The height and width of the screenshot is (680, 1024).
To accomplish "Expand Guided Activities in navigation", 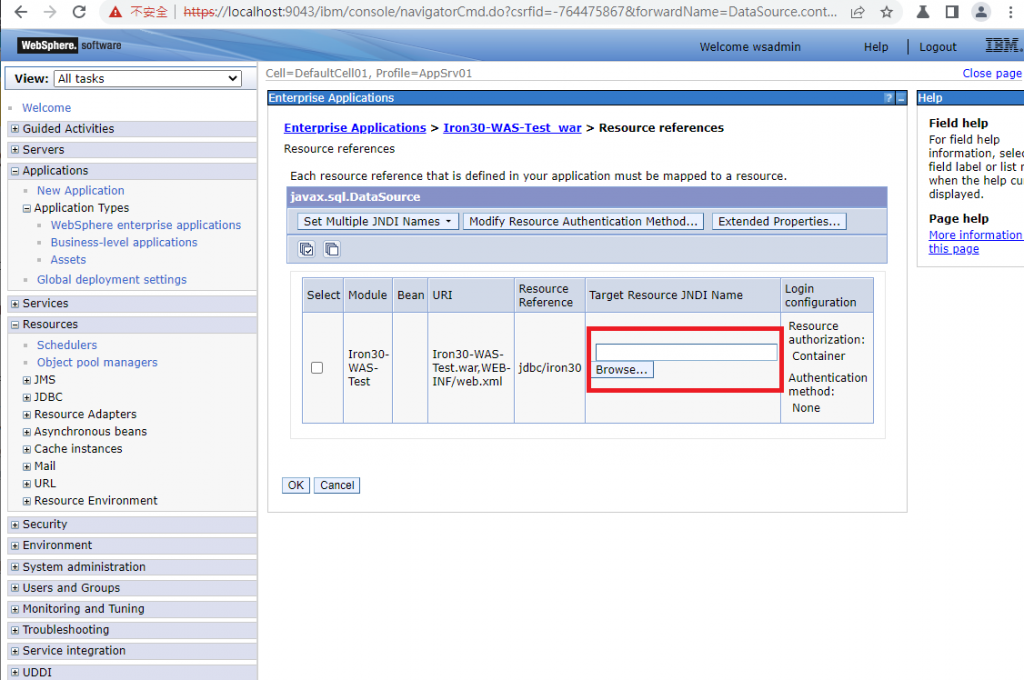I will tap(15, 129).
